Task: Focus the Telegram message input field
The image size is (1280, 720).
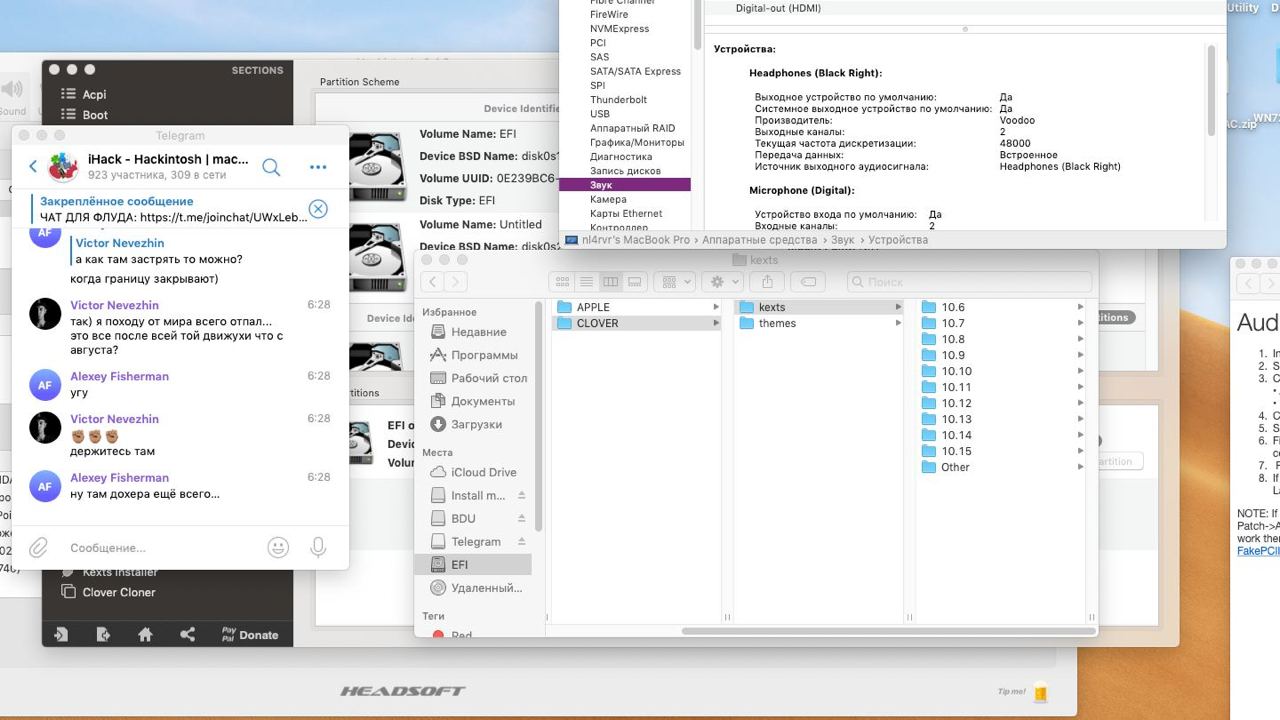Action: tap(160, 548)
